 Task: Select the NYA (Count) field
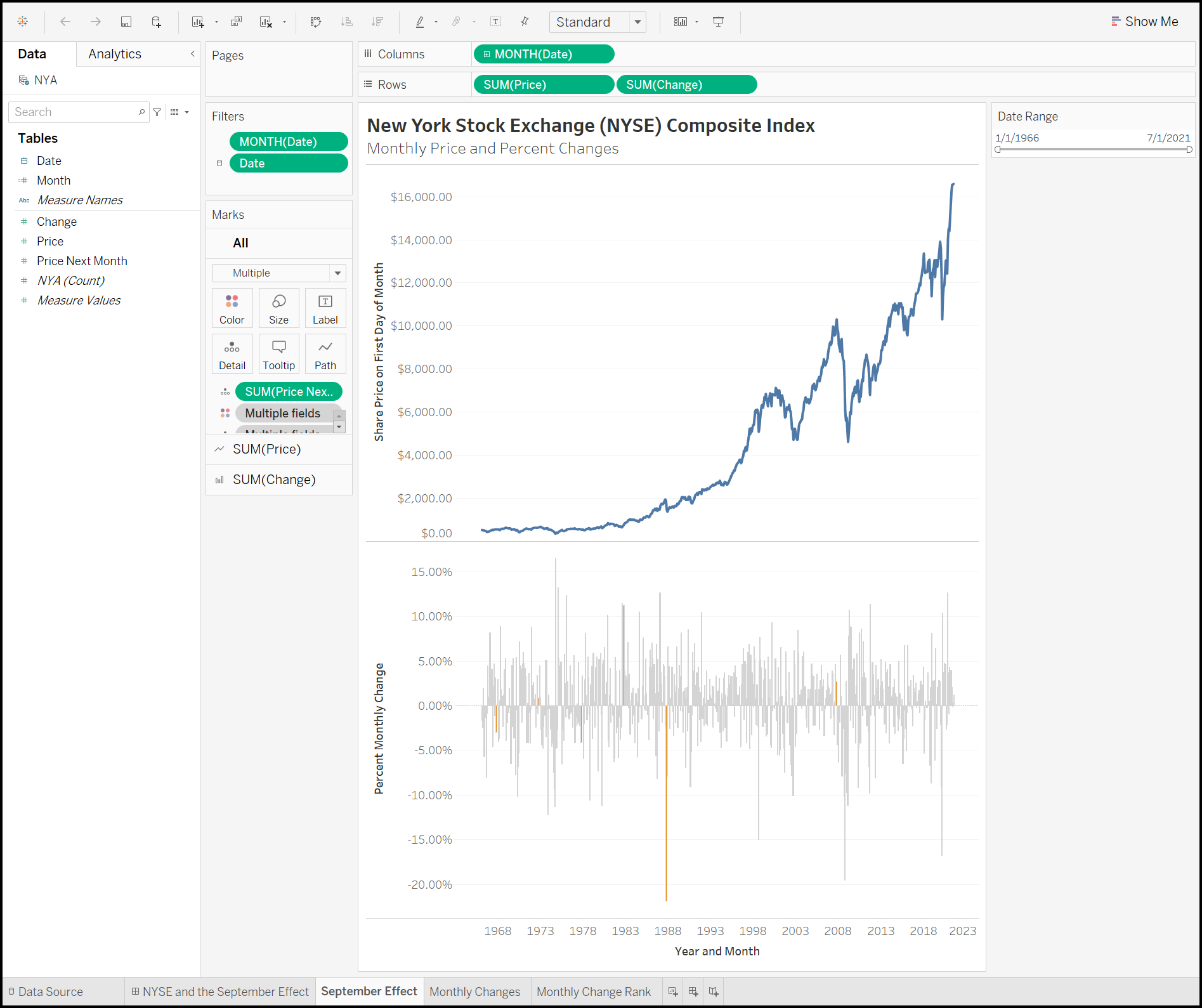70,280
